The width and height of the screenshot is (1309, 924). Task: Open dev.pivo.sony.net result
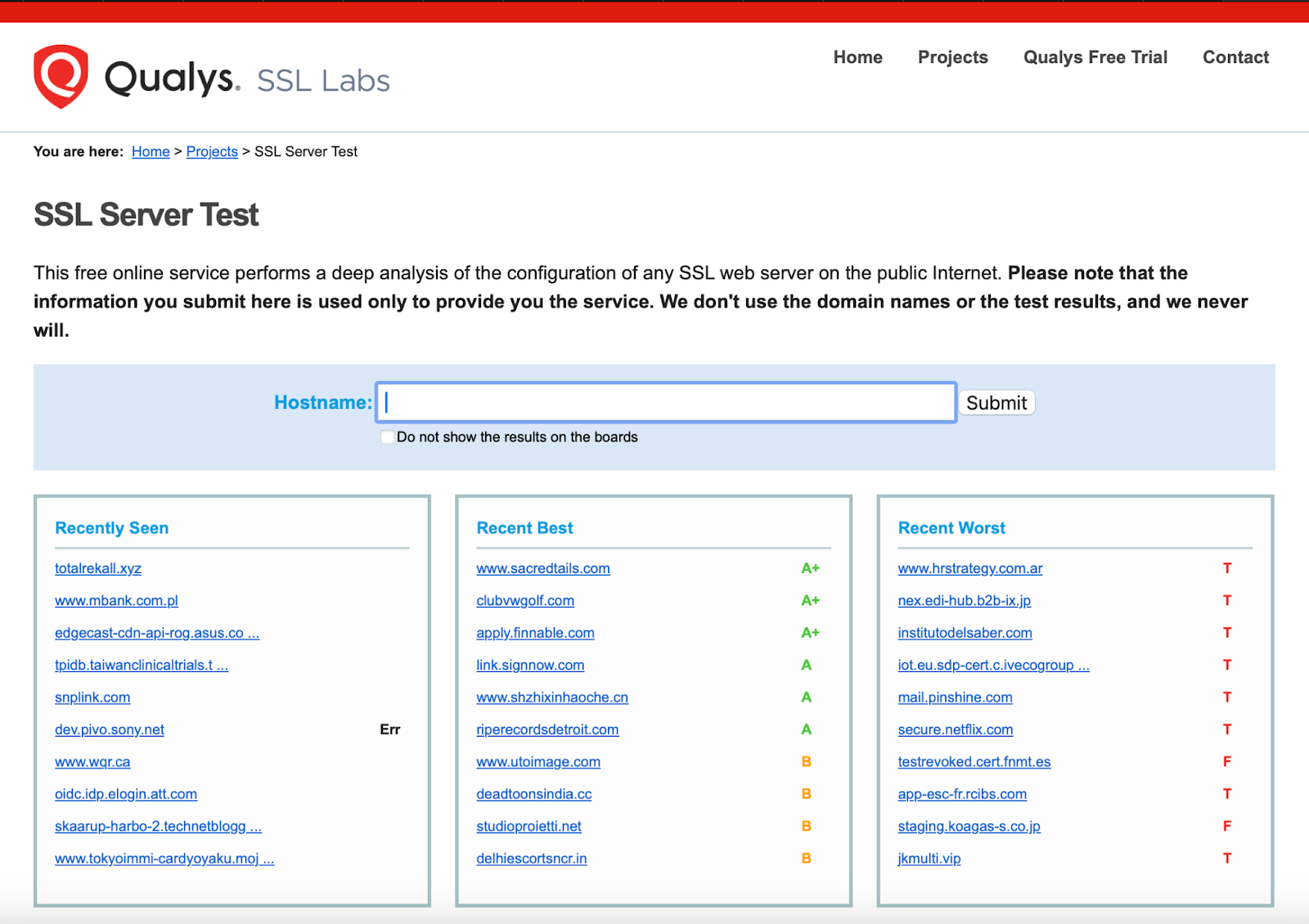110,729
